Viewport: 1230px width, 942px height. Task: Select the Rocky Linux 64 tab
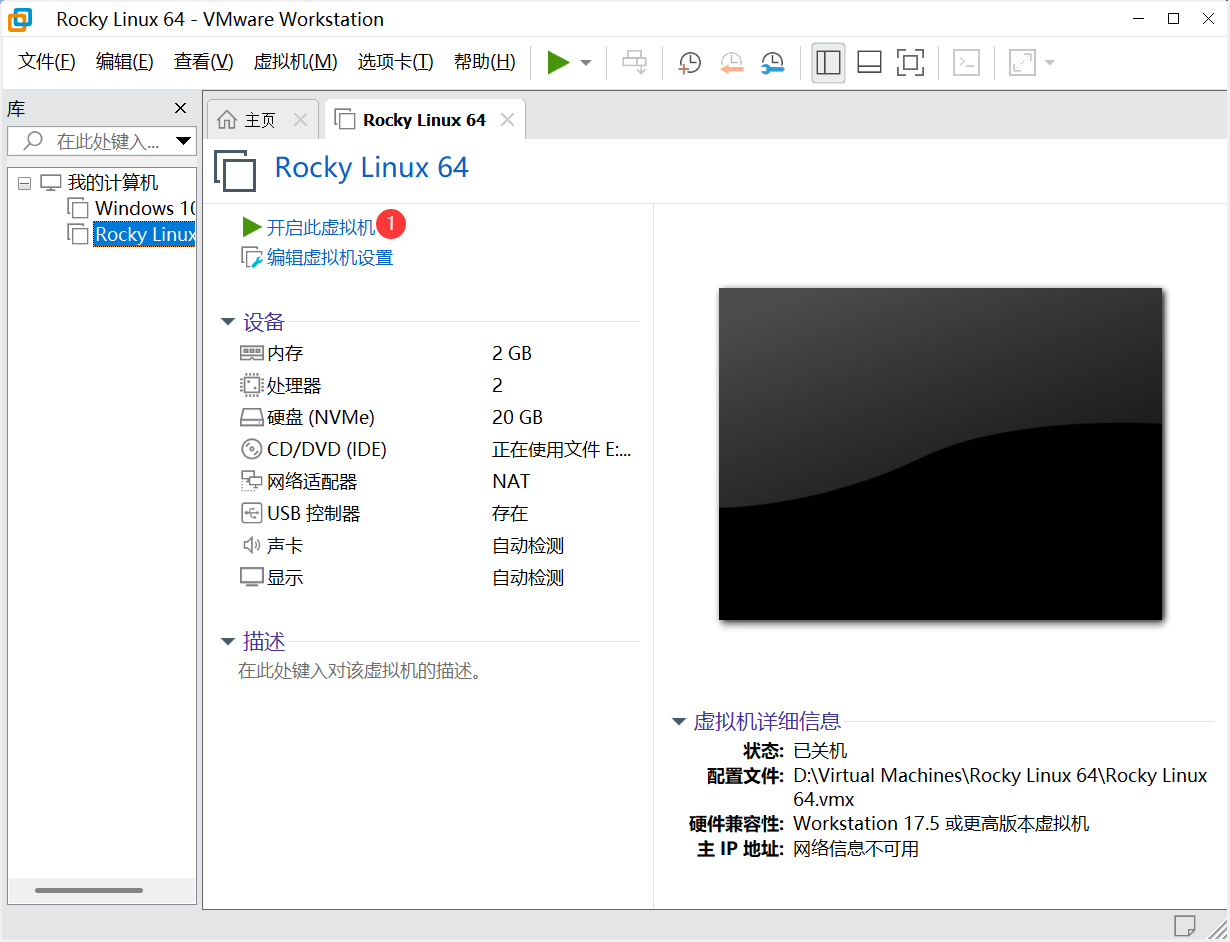(424, 120)
